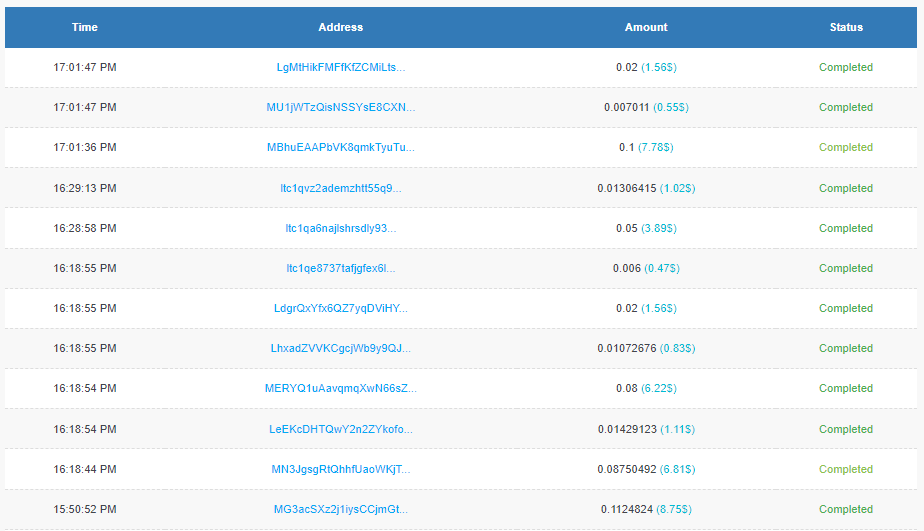Click address ltc1qe8737tafjgfex6l
Screen dimensions: 924x531
click(x=340, y=268)
